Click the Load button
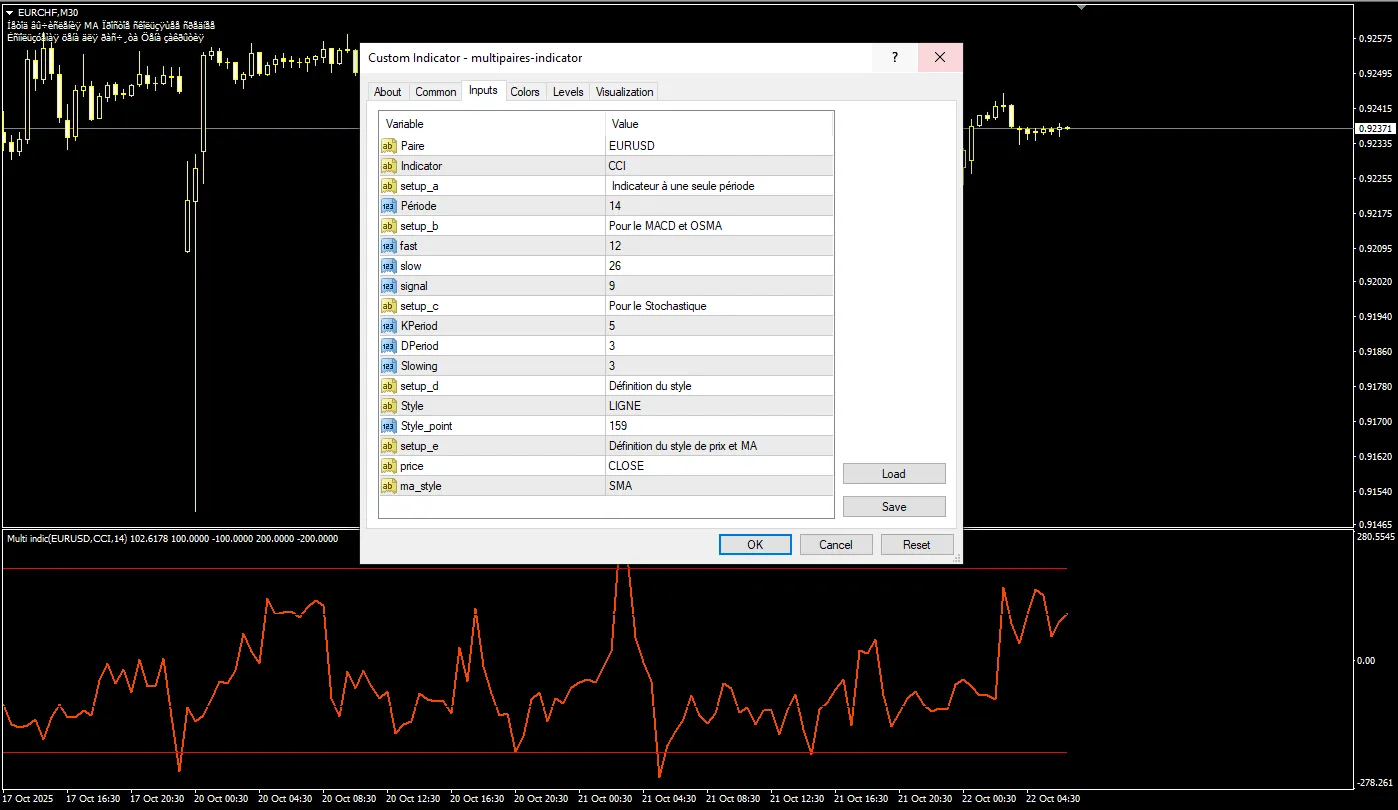This screenshot has height=810, width=1398. pyautogui.click(x=893, y=474)
